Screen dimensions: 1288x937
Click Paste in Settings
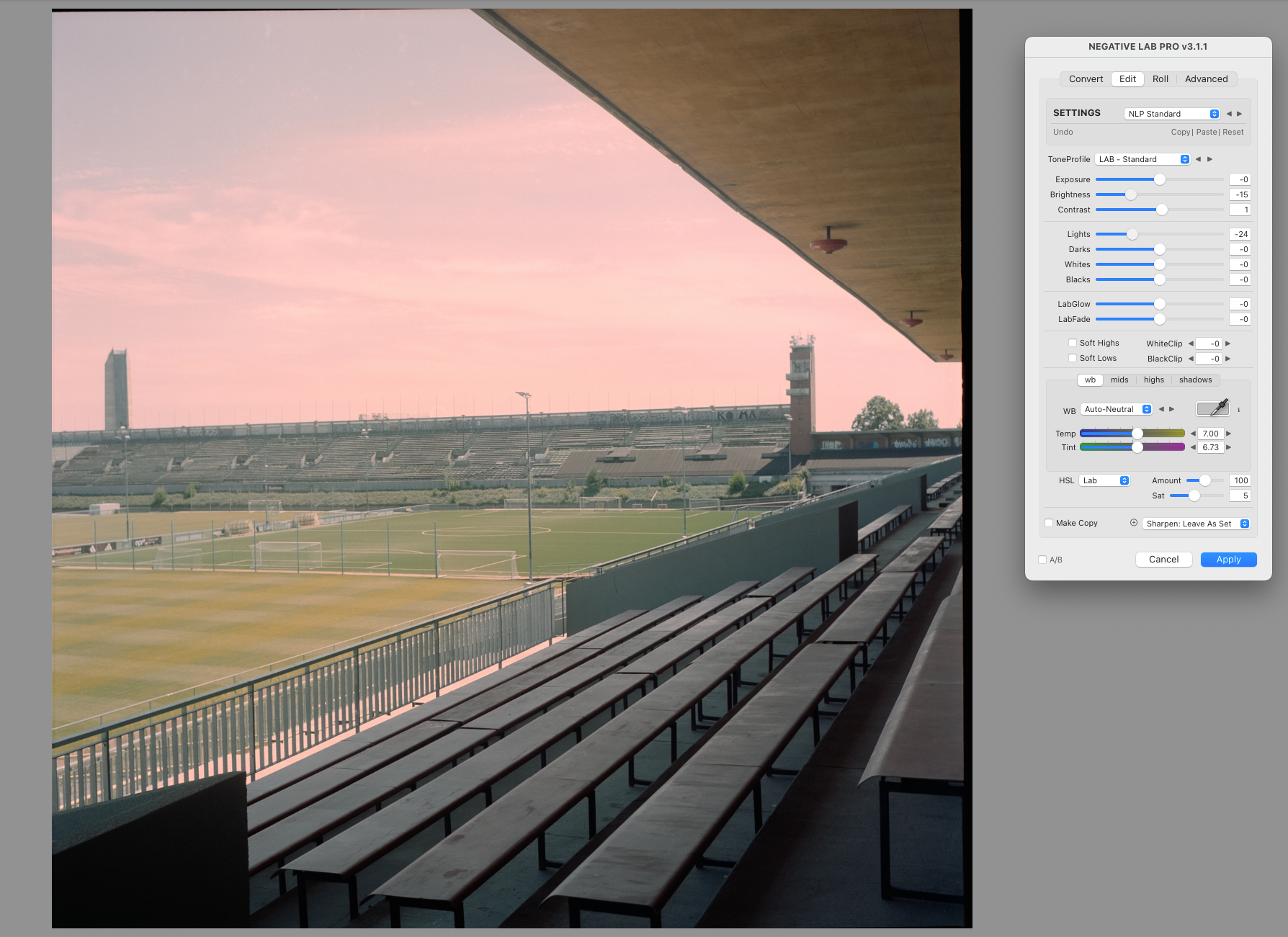pyautogui.click(x=1207, y=132)
